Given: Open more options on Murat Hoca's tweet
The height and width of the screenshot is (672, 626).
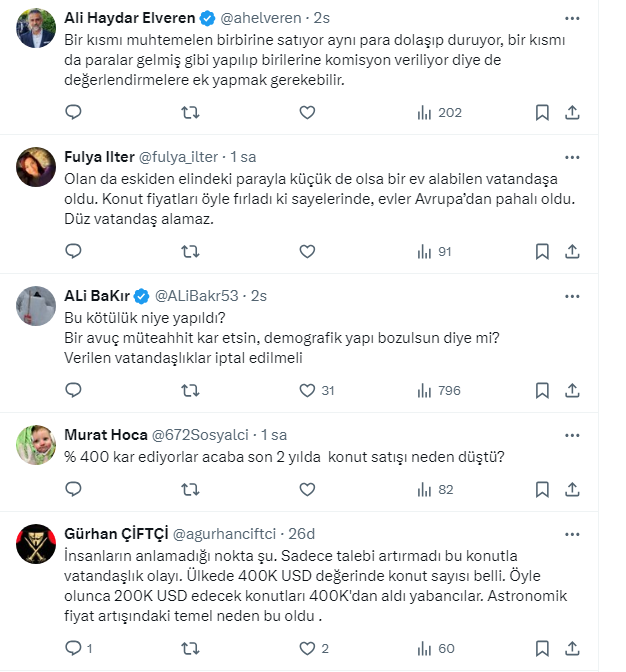Looking at the screenshot, I should [x=572, y=434].
